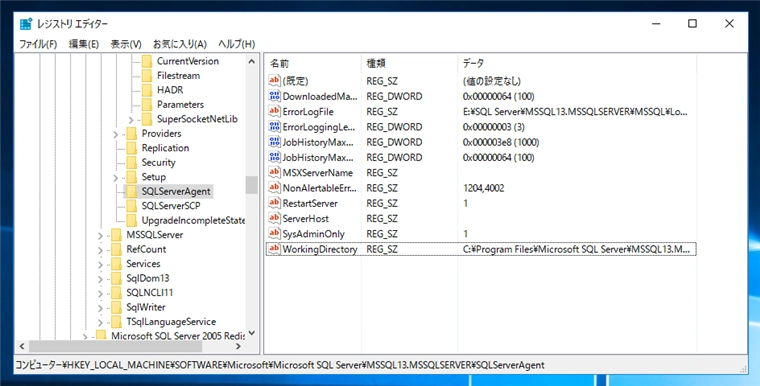The width and height of the screenshot is (760, 386).
Task: Select the UpgradeIncompleteState folder icon
Action: [x=131, y=221]
